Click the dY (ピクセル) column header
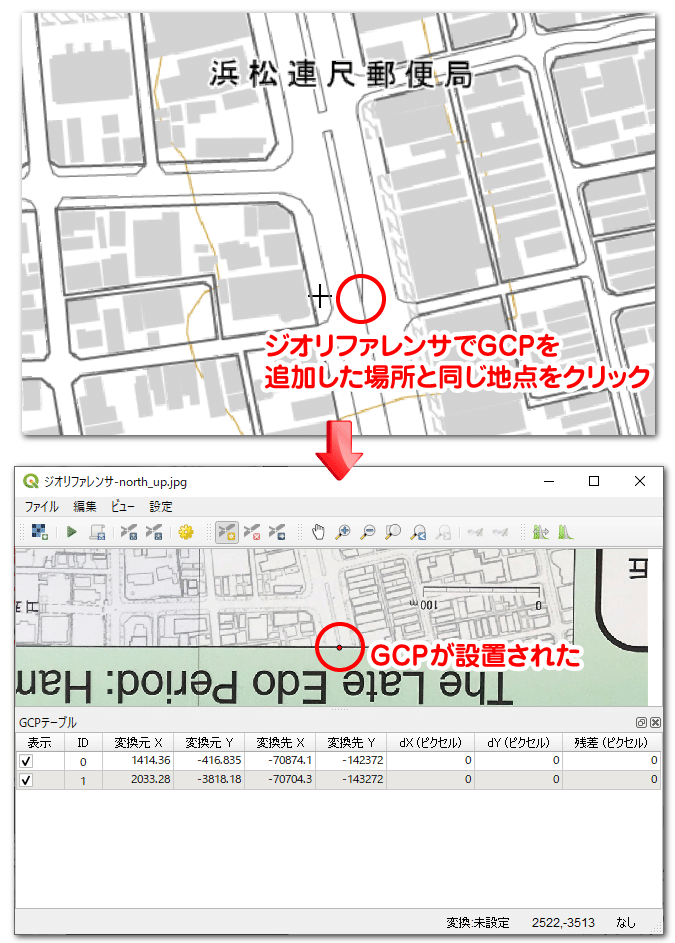Viewport: 675px width, 943px height. [x=519, y=742]
